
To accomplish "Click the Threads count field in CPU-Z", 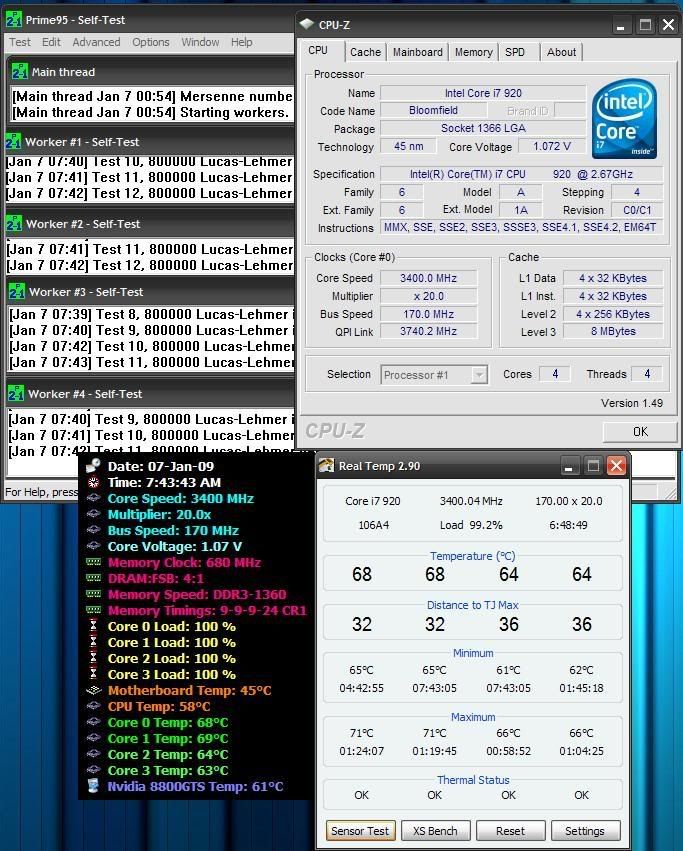I will click(x=647, y=373).
